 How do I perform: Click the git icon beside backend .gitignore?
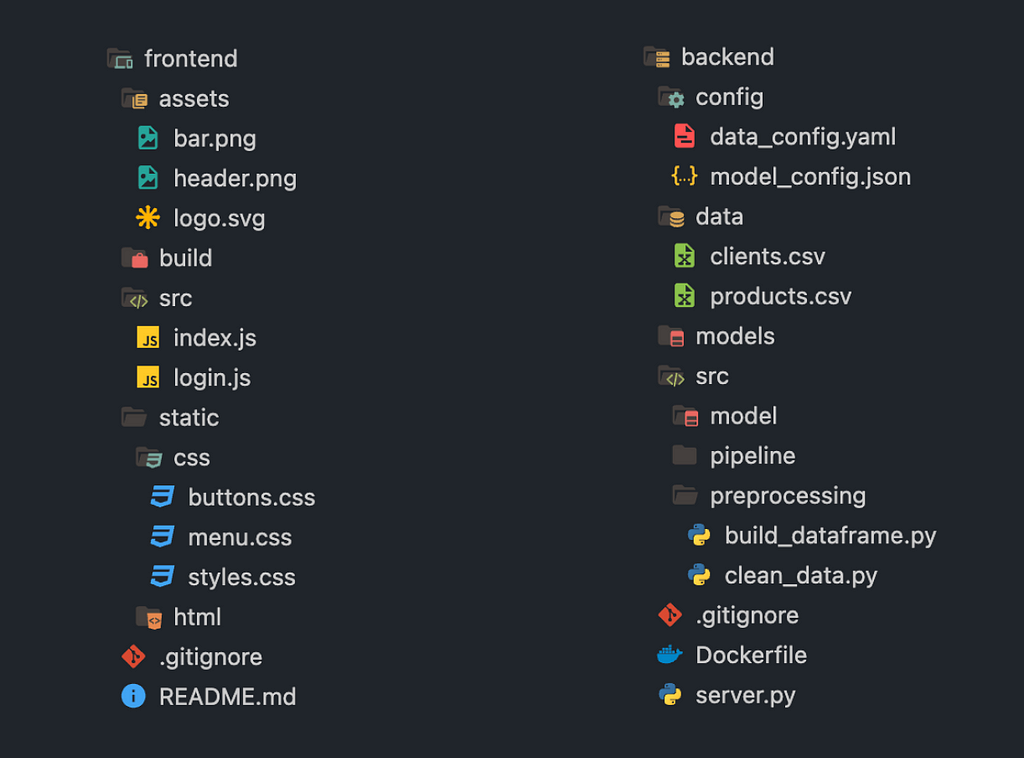(x=670, y=615)
